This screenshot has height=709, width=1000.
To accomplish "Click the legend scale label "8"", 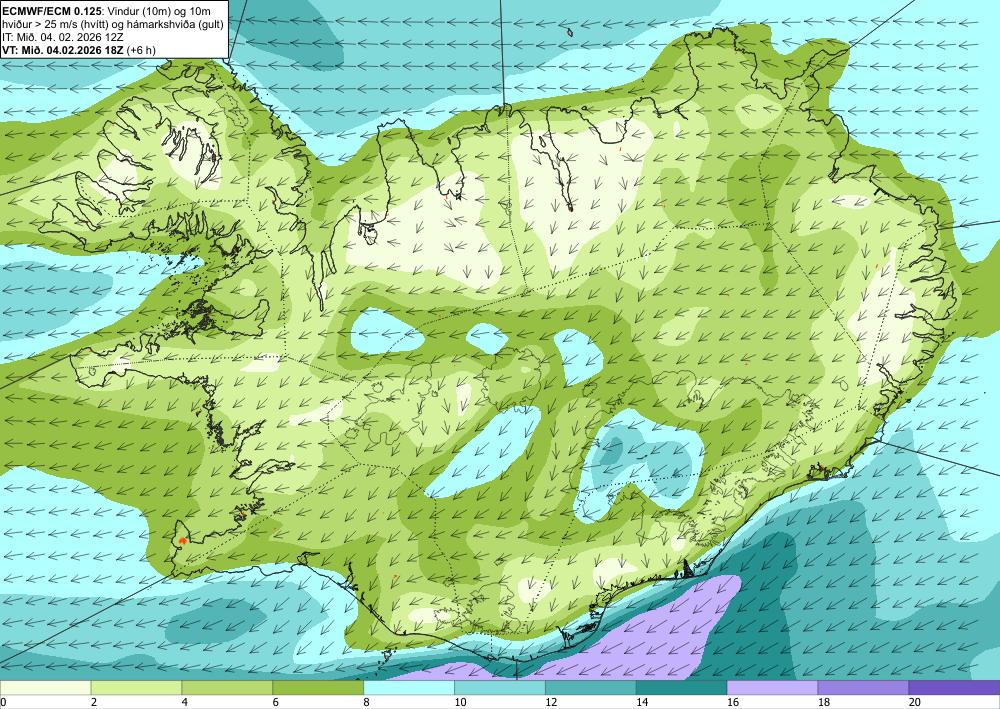I will (x=367, y=702).
